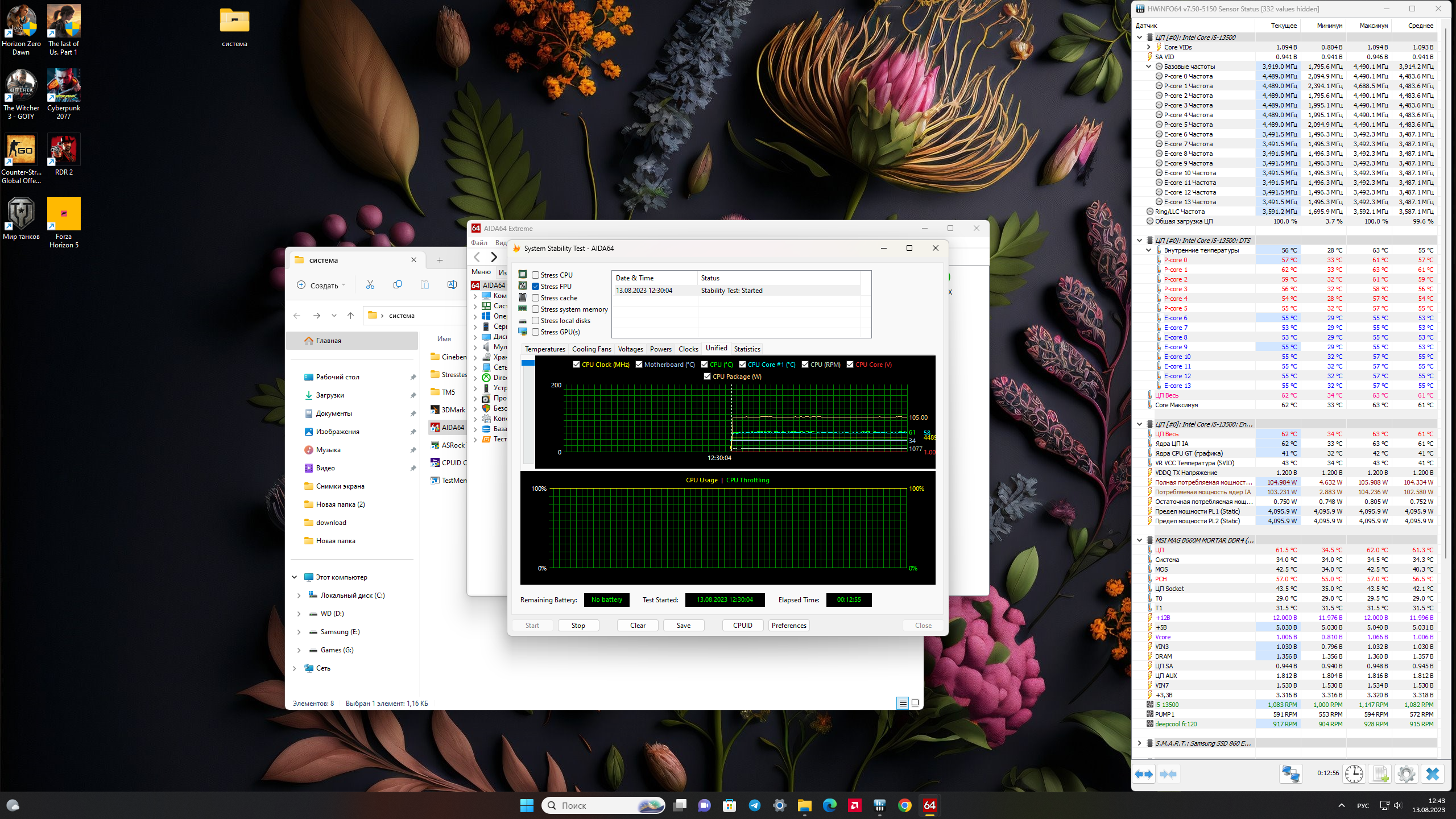Expand the S.M.A.R.T. Samsung SSD sensor group
This screenshot has height=819, width=1456.
(1139, 743)
